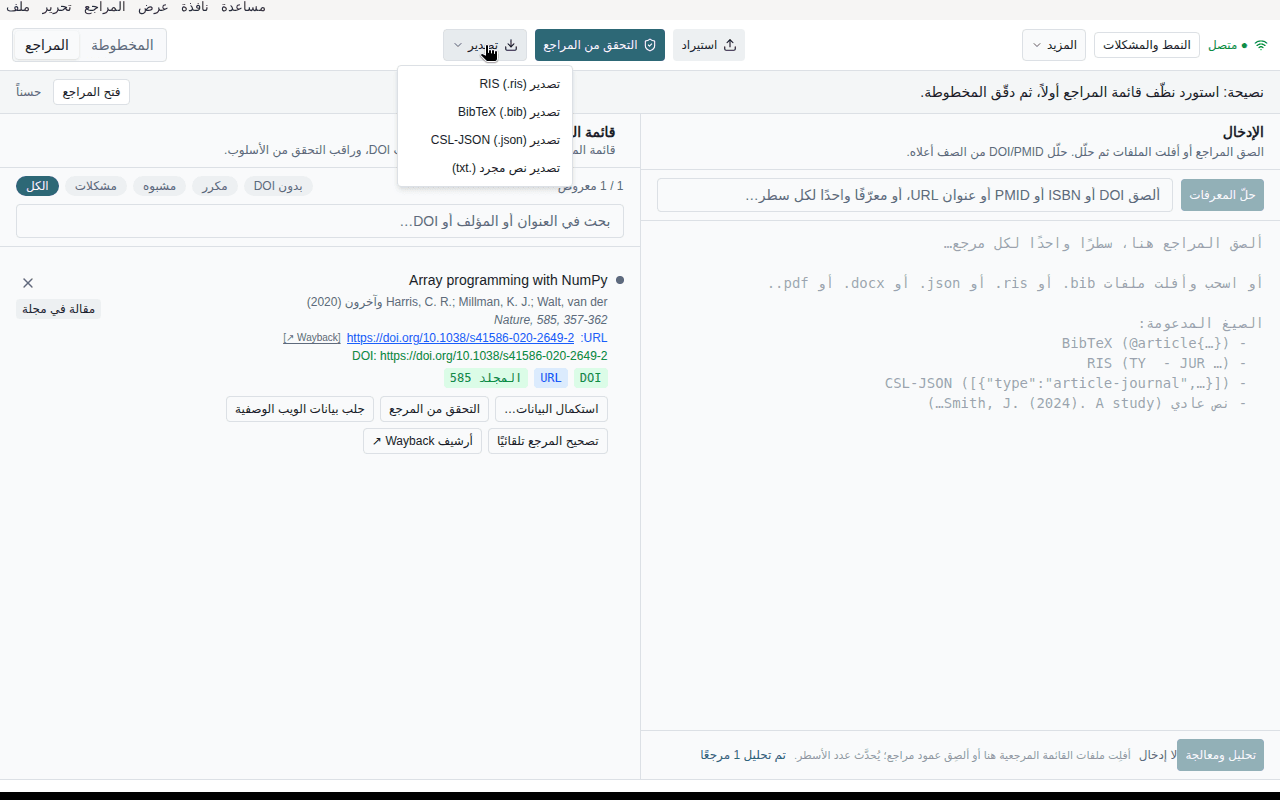Open the Wayback link beside URL
The height and width of the screenshot is (800, 1280).
tap(312, 338)
